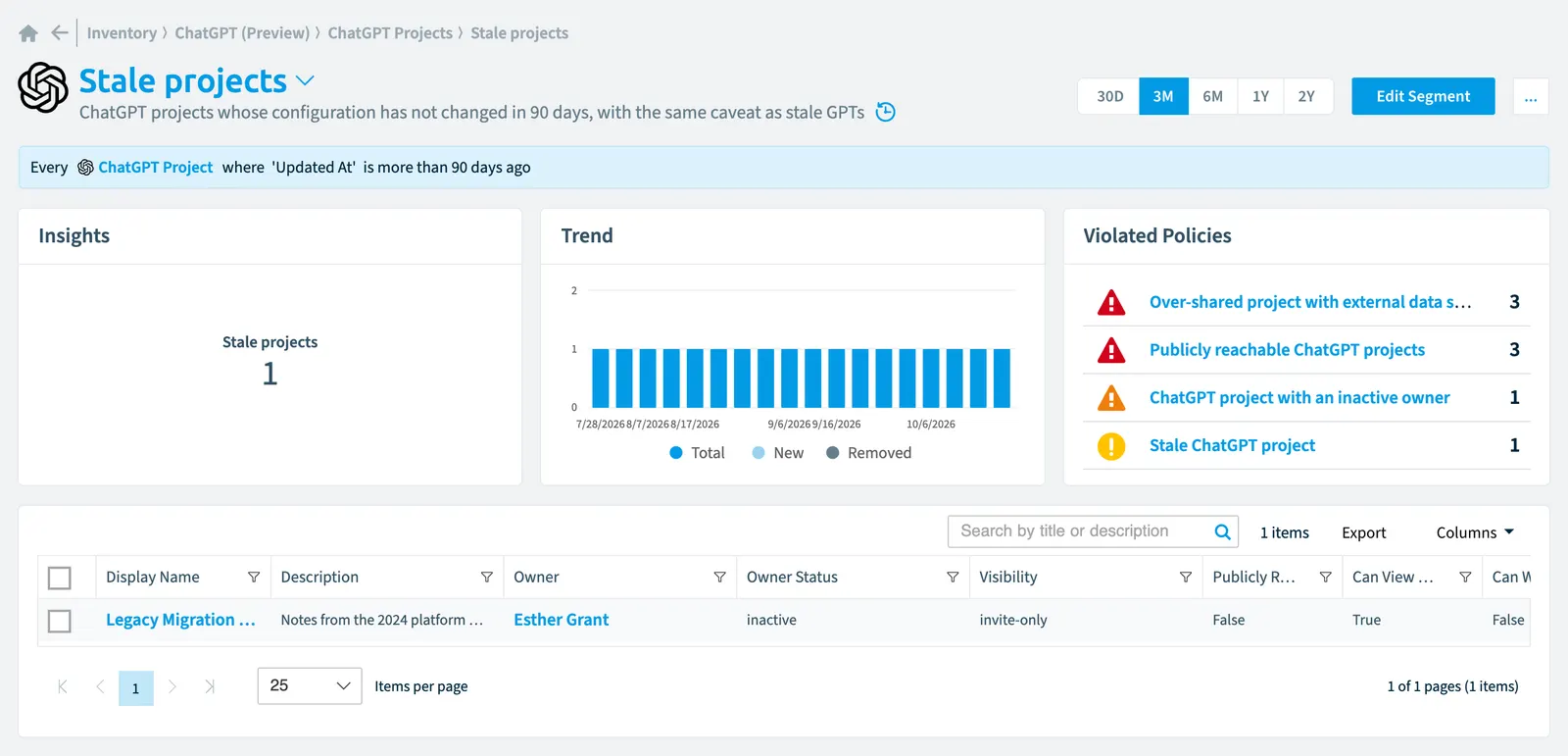This screenshot has height=756, width=1568.
Task: Tick the Legacy Migration row checkbox
Action: coord(60,621)
